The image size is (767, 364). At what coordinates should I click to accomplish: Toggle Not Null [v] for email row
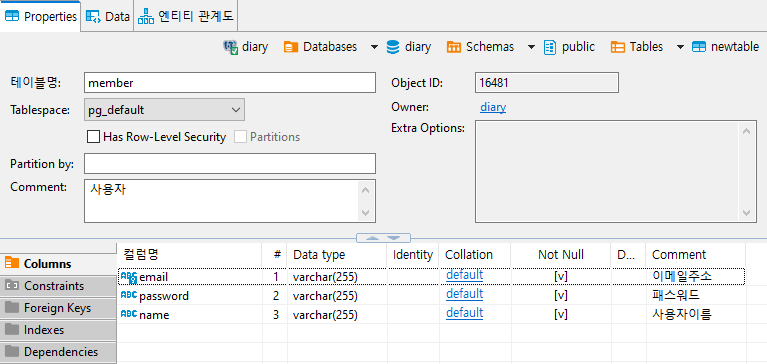click(x=561, y=277)
